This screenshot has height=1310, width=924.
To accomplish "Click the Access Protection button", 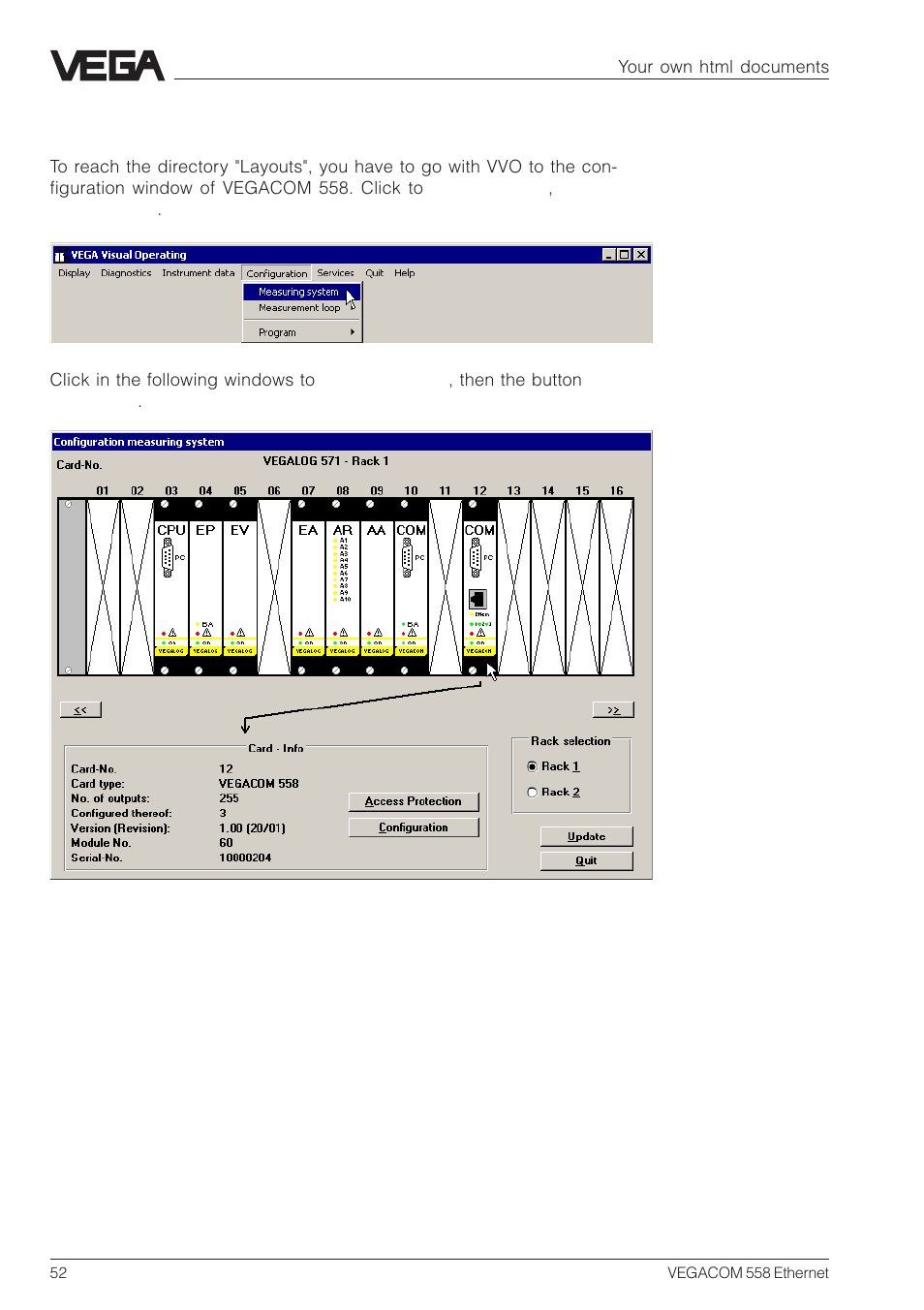I will (414, 801).
